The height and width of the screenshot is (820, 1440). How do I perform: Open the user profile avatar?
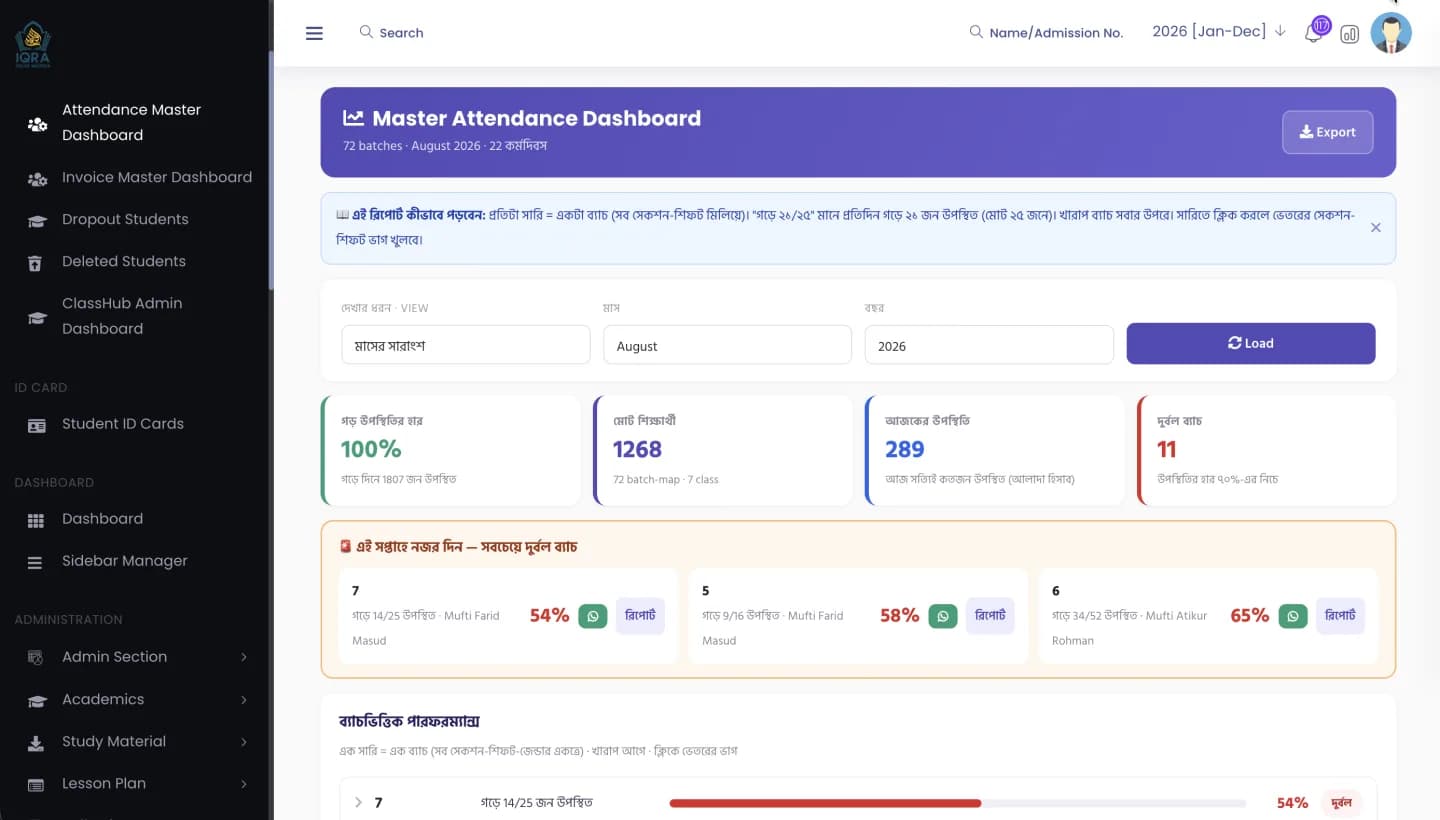[1391, 33]
